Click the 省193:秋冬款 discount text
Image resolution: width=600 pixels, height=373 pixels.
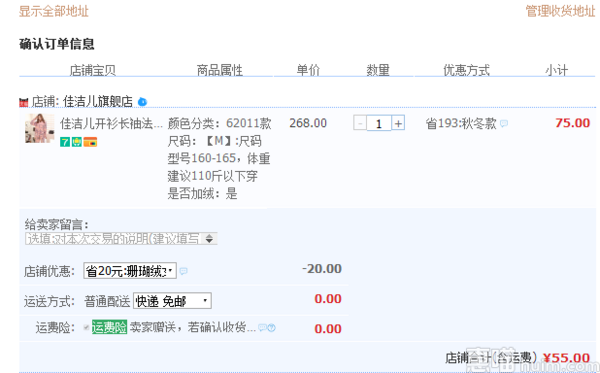461,123
